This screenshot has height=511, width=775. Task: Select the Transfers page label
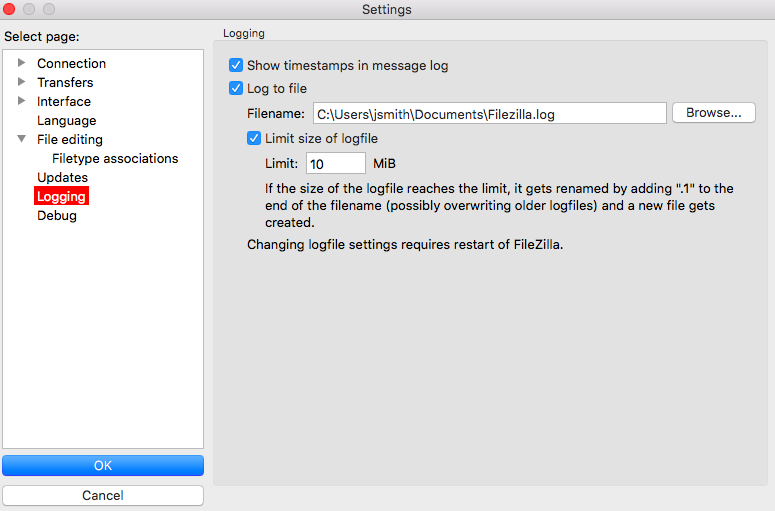65,82
